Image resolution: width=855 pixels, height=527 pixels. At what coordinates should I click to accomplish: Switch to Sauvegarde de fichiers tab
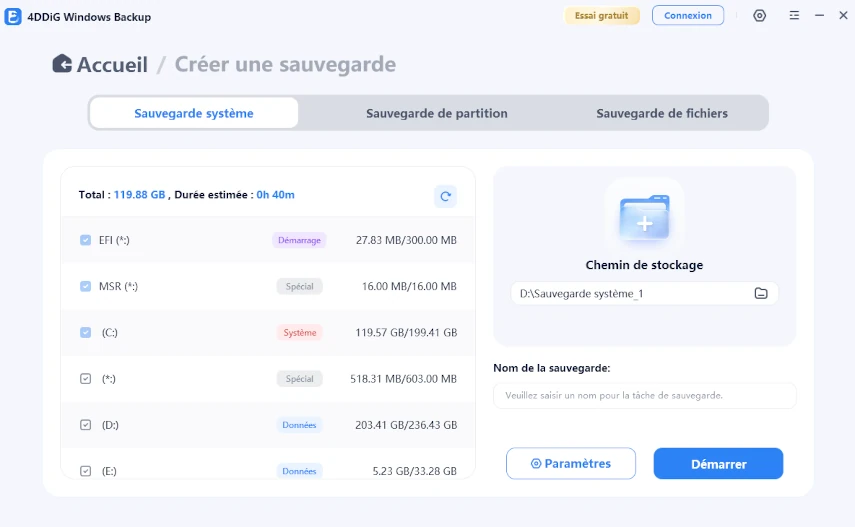[x=661, y=113]
